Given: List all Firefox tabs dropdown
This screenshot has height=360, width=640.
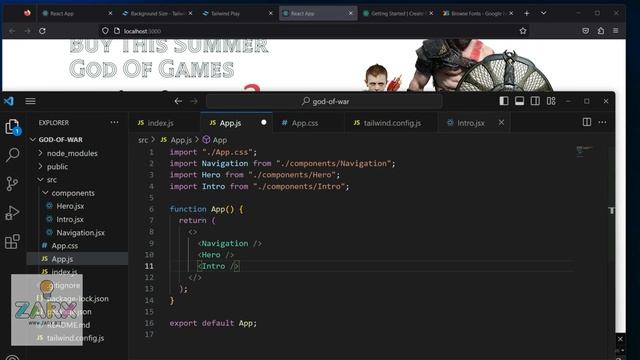Looking at the screenshot, I should (543, 13).
